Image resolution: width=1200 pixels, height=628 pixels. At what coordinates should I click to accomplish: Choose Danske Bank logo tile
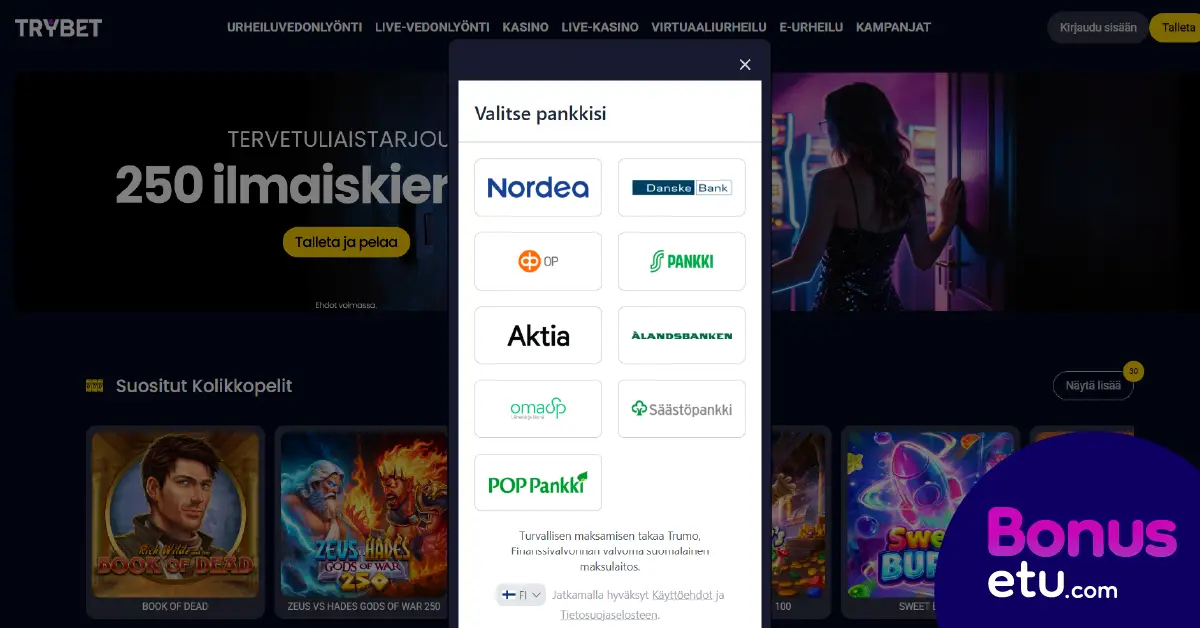coord(682,187)
